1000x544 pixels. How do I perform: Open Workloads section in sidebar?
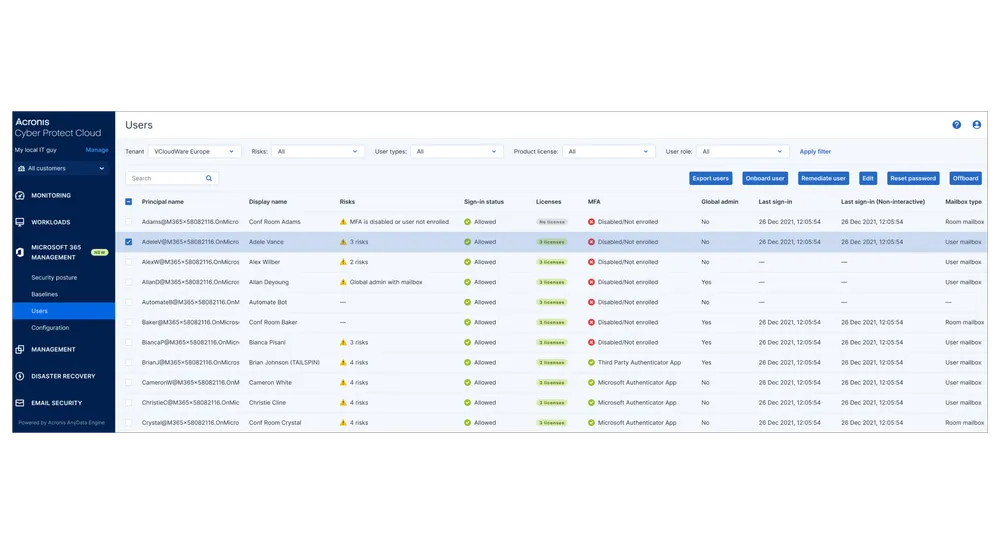50,222
